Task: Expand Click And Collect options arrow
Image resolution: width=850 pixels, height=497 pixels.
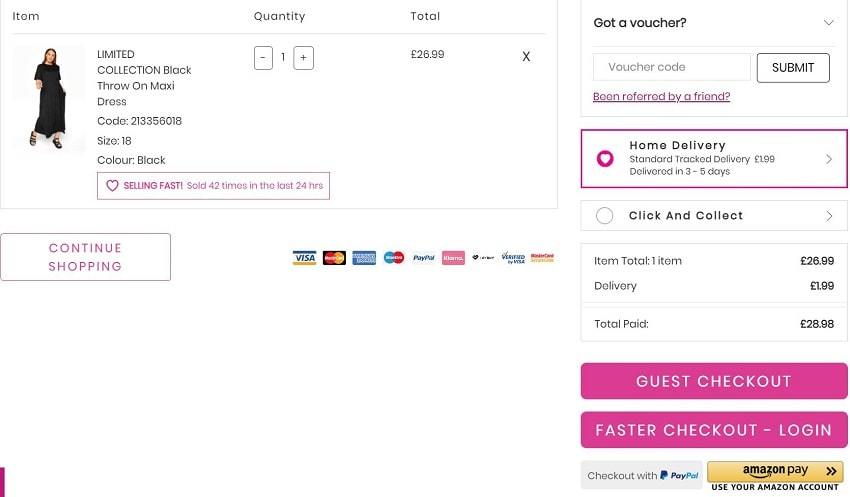Action: 829,216
